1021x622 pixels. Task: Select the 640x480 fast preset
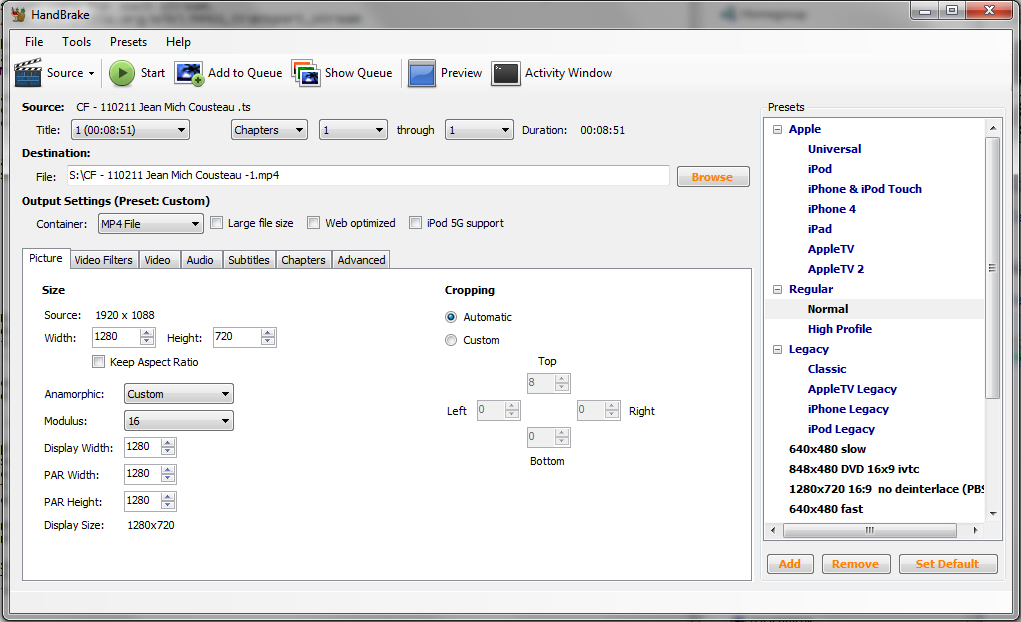click(x=826, y=509)
